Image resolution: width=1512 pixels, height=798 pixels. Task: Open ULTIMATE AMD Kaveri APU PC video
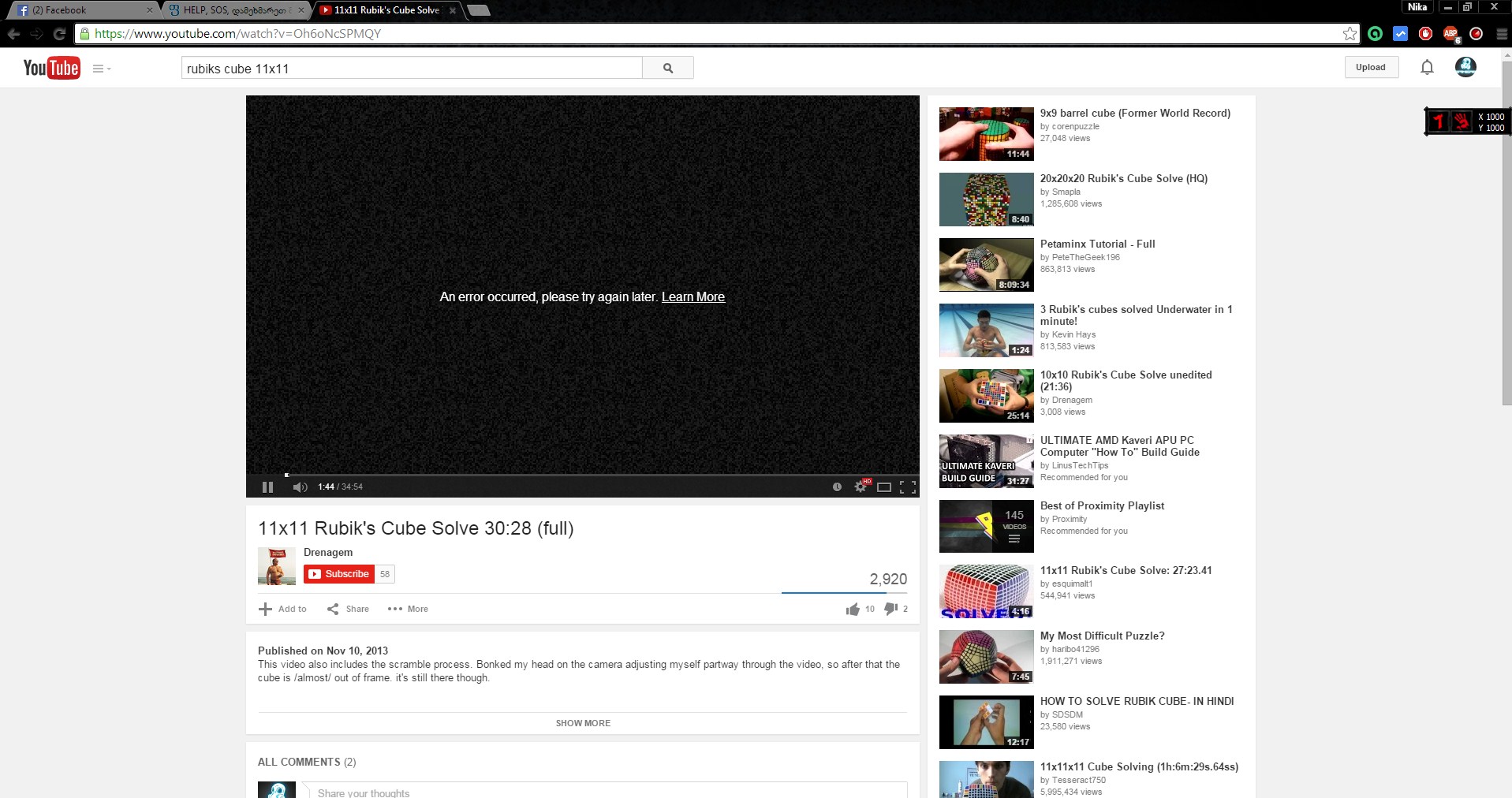coord(1119,446)
